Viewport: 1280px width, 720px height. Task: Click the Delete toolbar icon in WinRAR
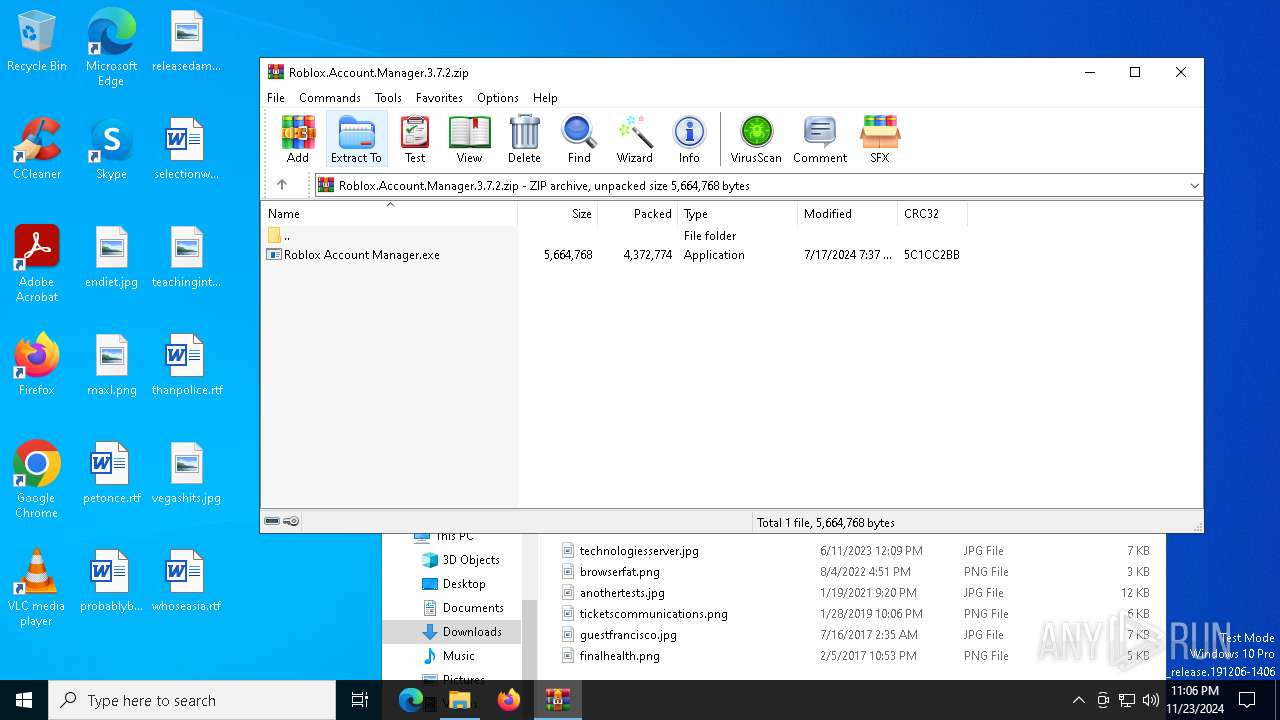[x=524, y=139]
